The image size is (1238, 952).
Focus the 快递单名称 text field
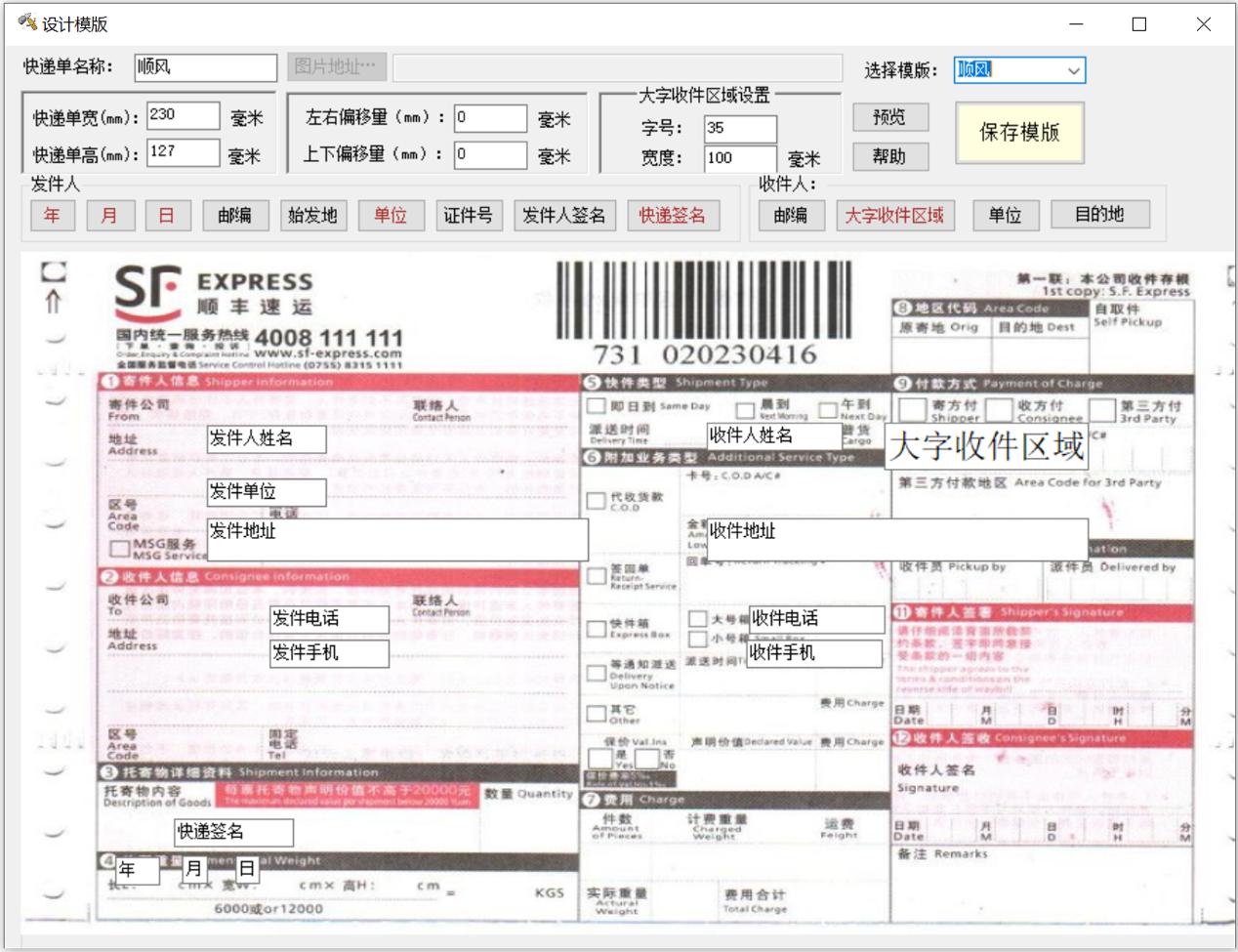[204, 67]
